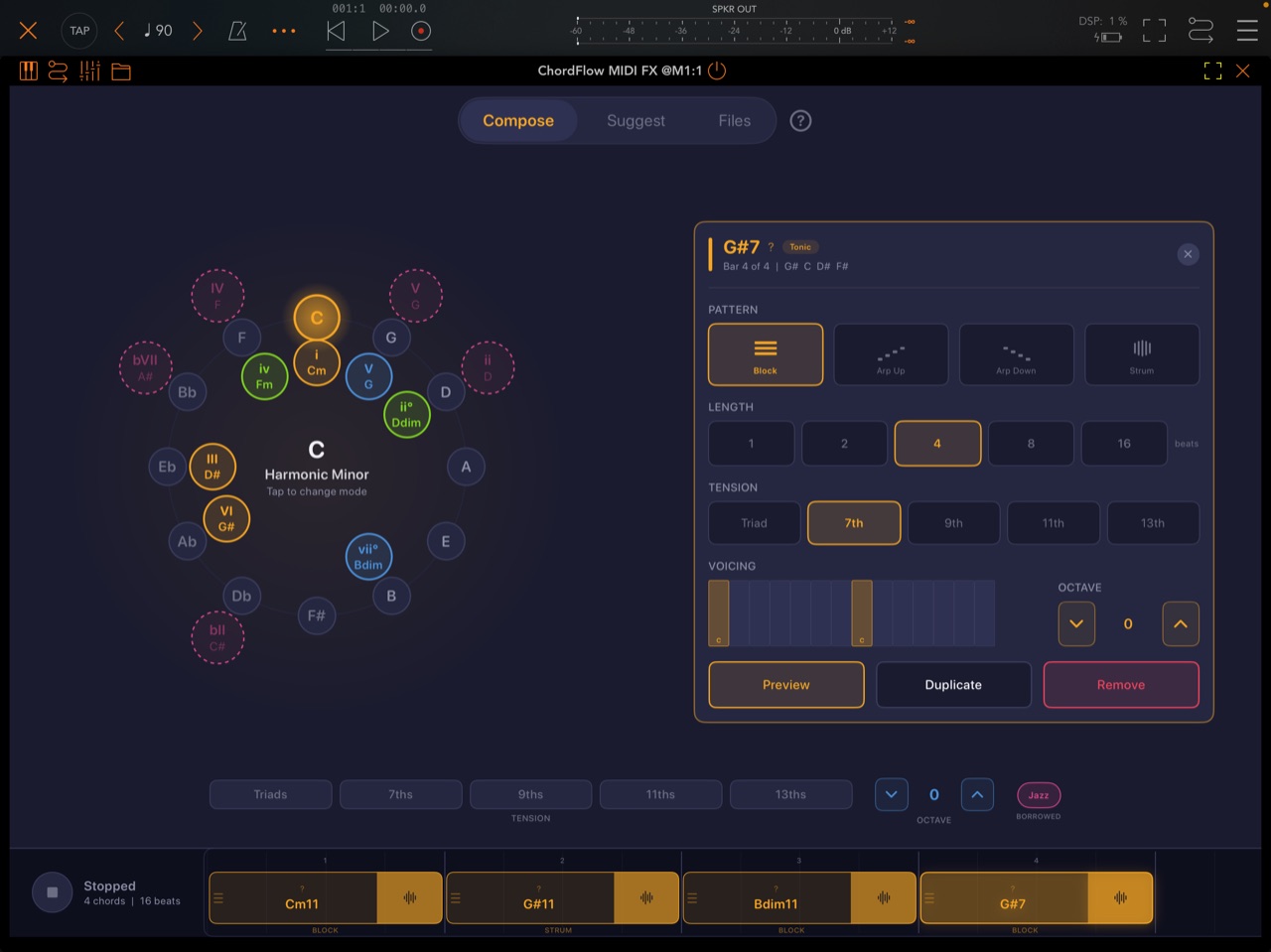
Task: Open the piano keyboard panel icon
Action: click(x=28, y=70)
